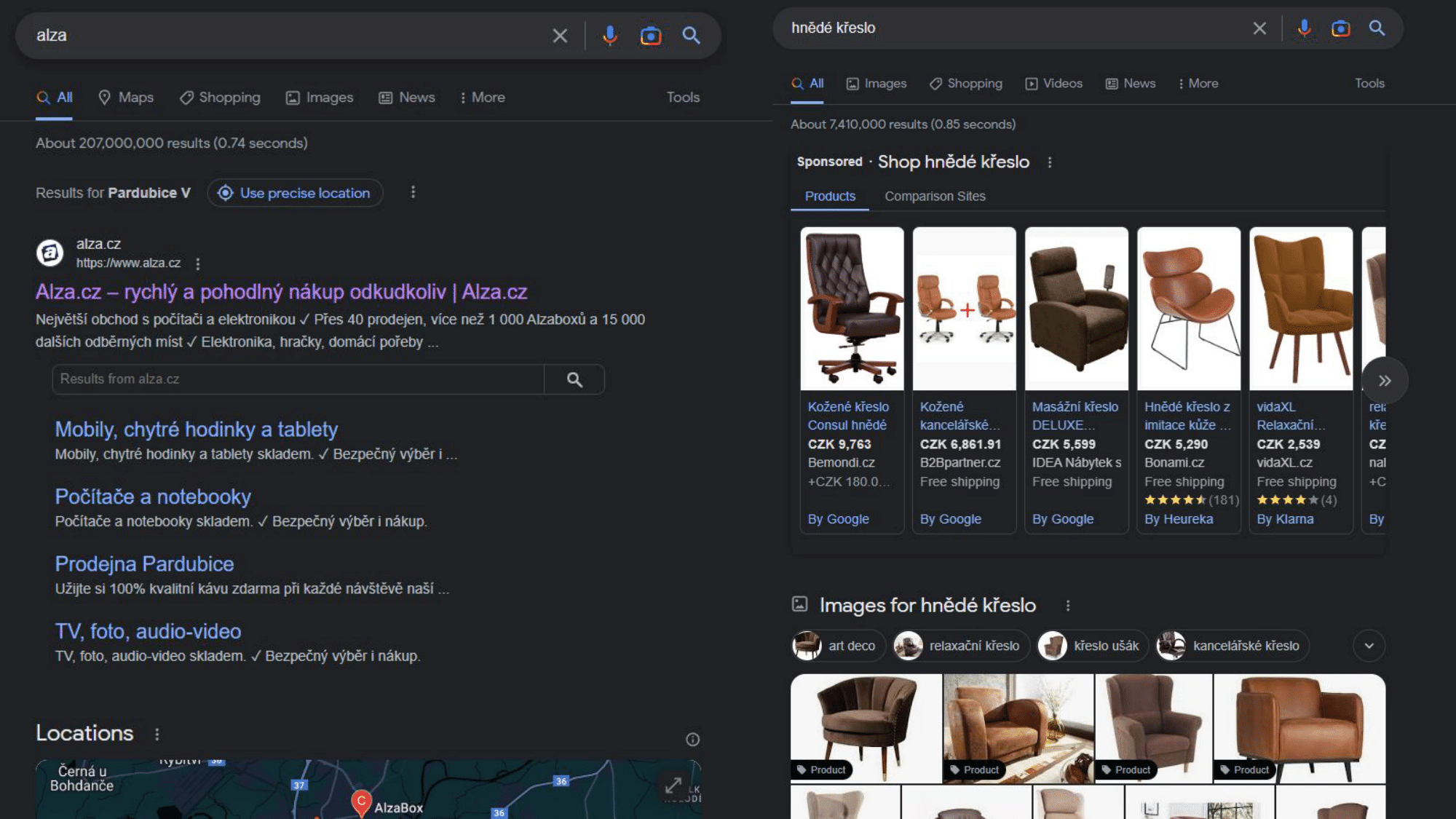
Task: Open brown scalloped armchair image result
Action: (866, 728)
